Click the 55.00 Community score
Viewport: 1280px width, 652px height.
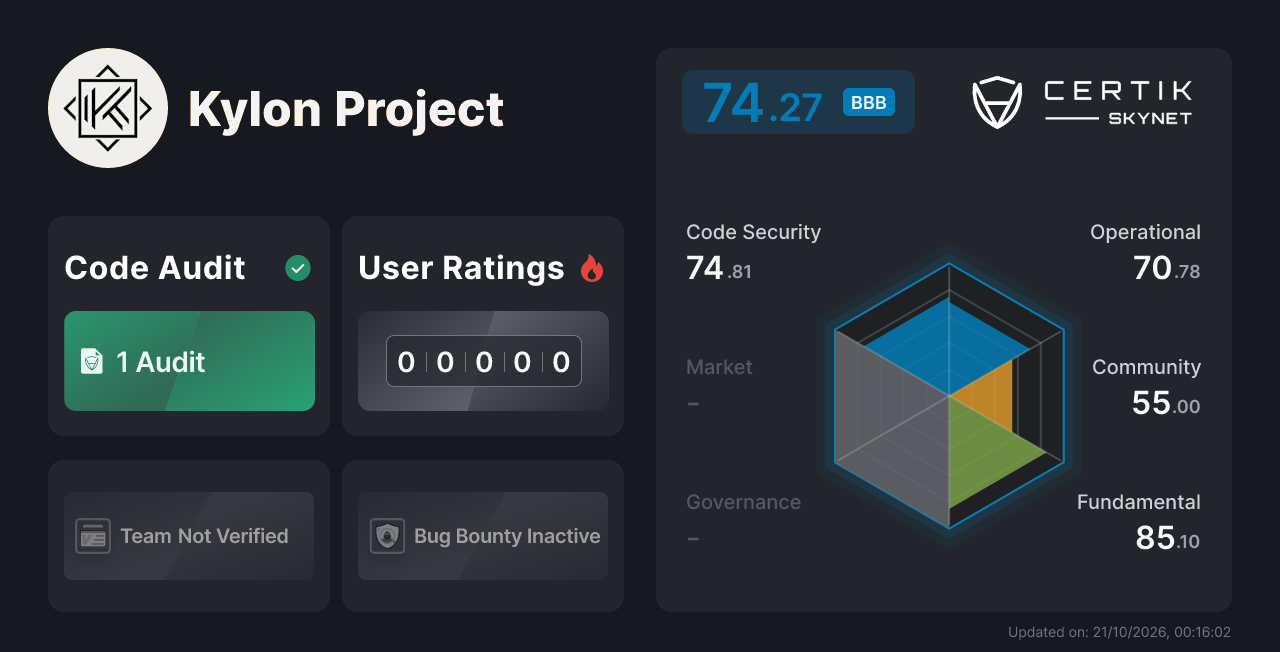click(x=1166, y=403)
